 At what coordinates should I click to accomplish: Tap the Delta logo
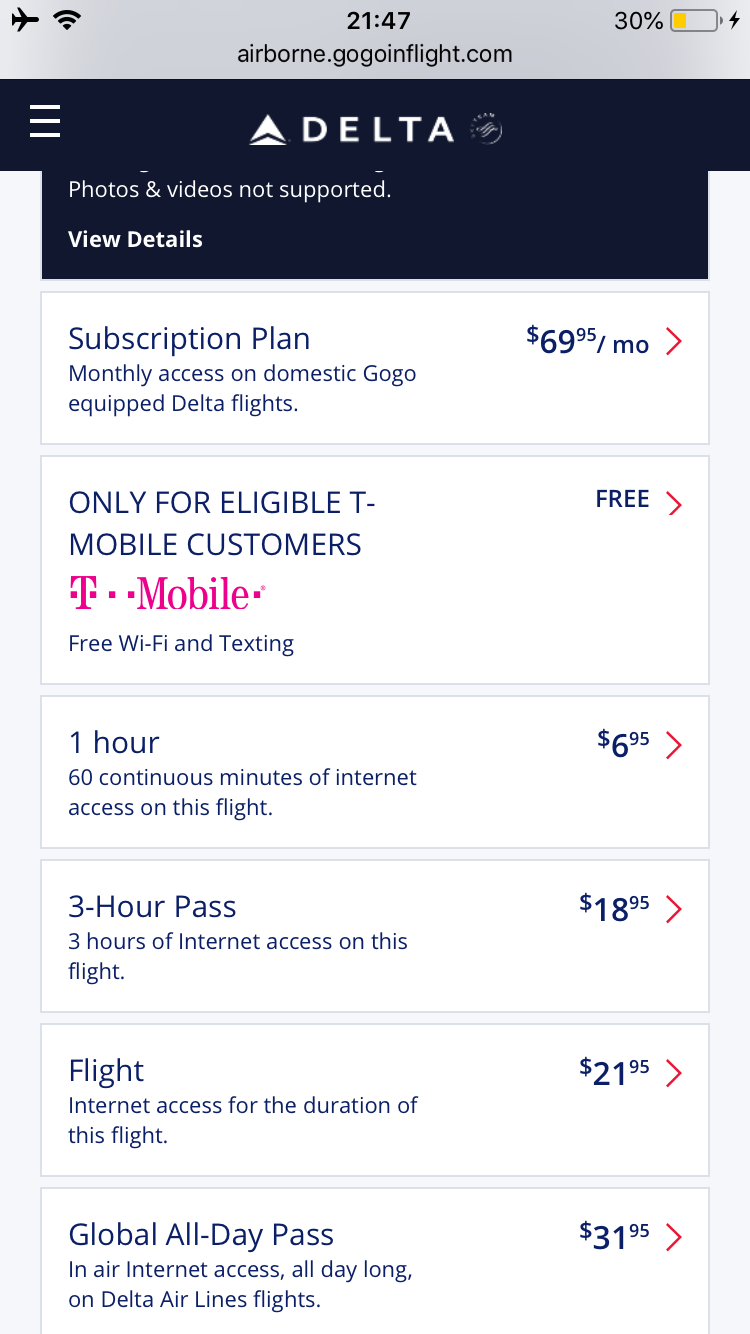coord(352,129)
